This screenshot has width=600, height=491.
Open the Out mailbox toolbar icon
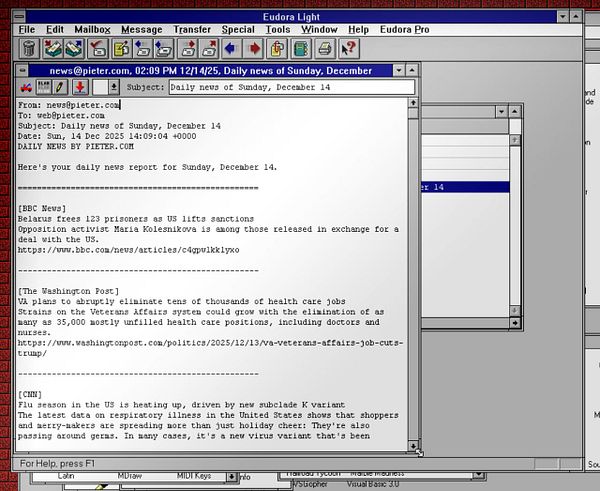74,49
